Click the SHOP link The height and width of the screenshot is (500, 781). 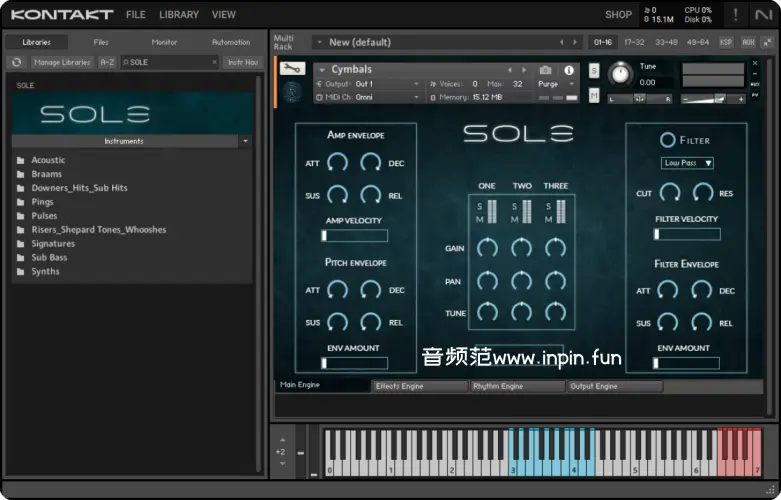(618, 15)
